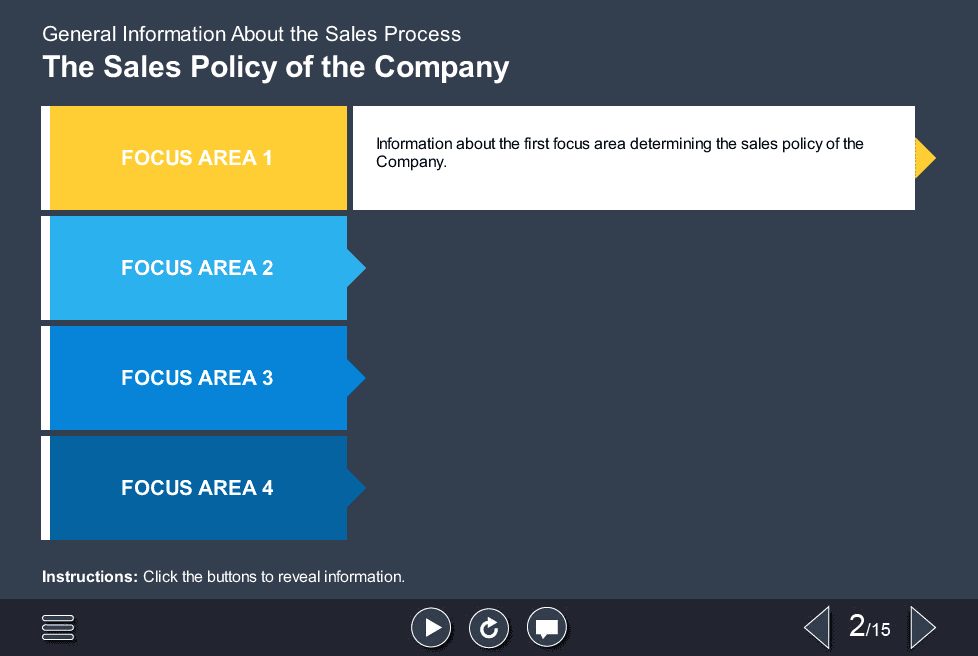The image size is (978, 656).
Task: Click arrow tip beside Focus Area 3
Action: [x=355, y=378]
